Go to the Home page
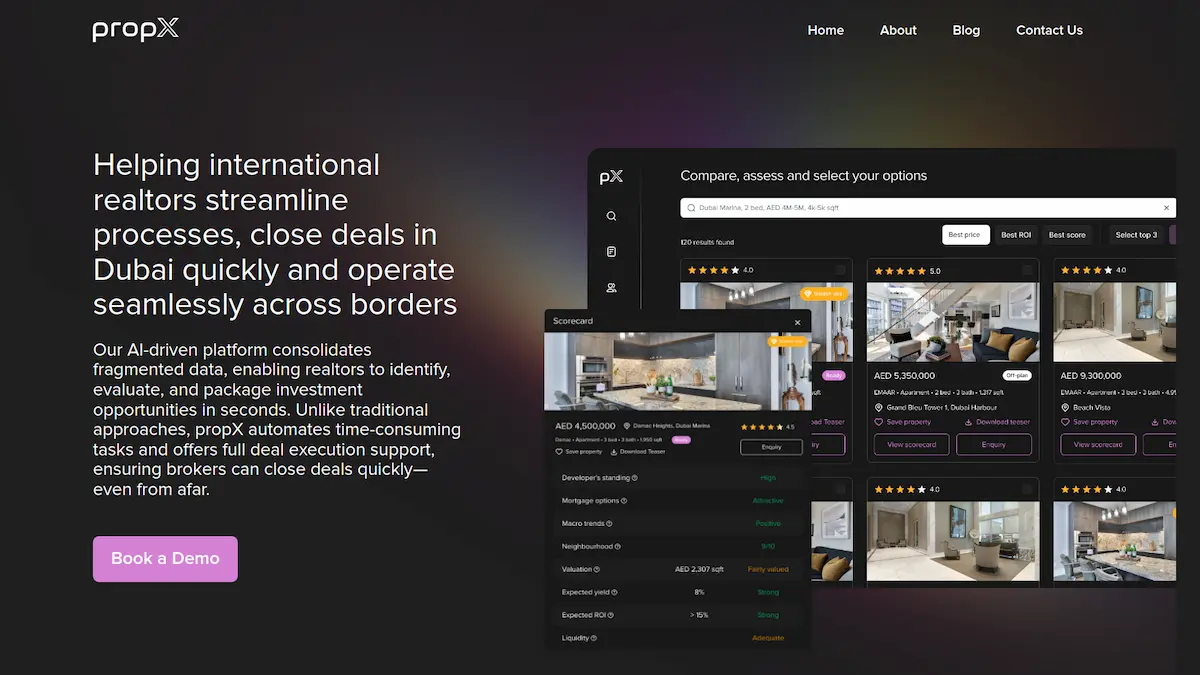The width and height of the screenshot is (1200, 675). 826,30
